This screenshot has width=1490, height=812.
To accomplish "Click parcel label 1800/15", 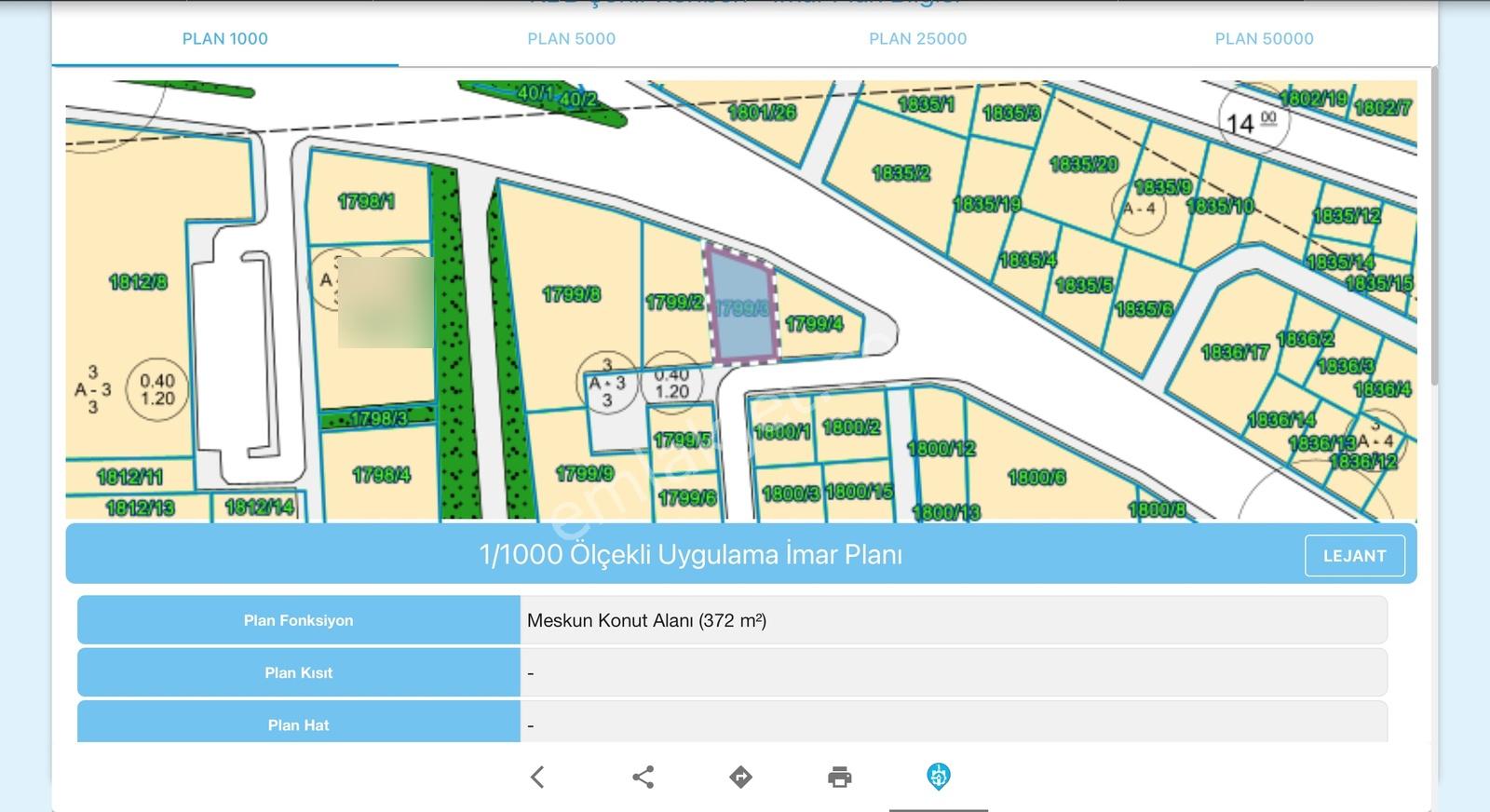I will click(860, 491).
